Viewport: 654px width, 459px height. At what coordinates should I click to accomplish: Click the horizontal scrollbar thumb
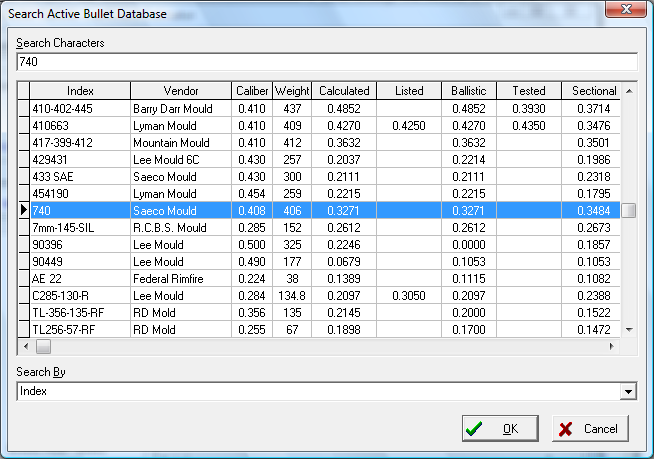pyautogui.click(x=43, y=346)
